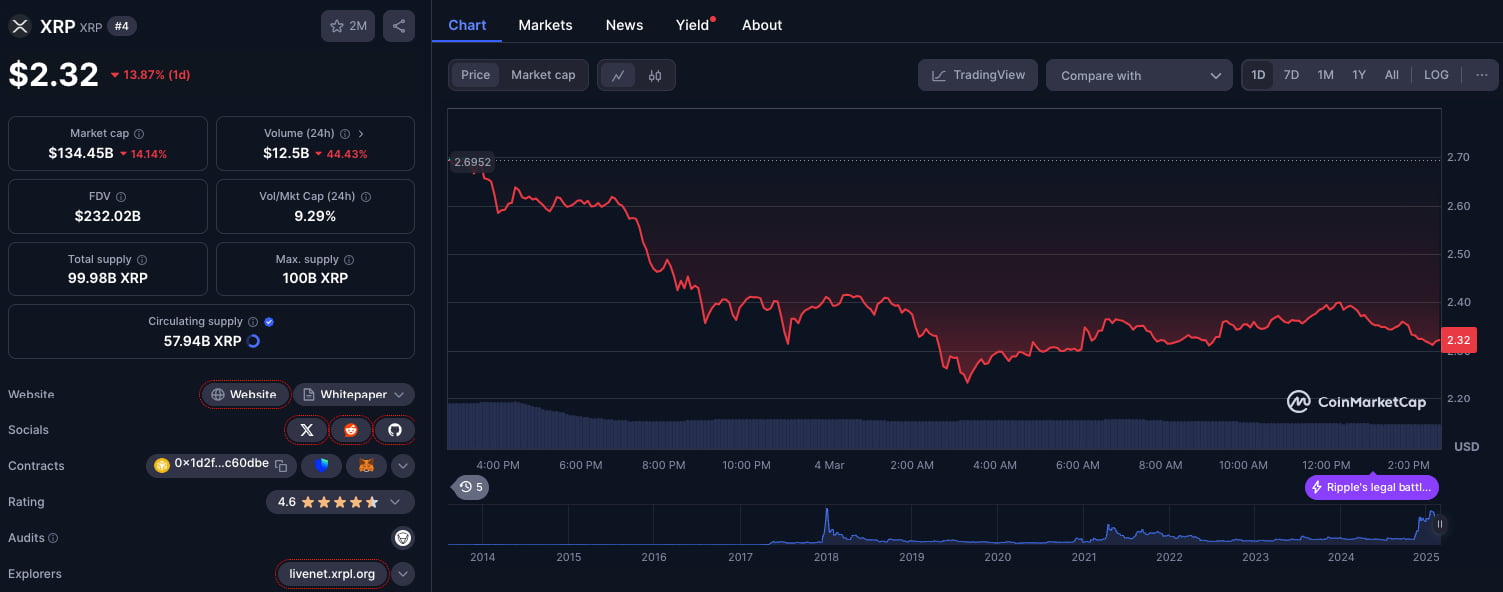Image resolution: width=1503 pixels, height=592 pixels.
Task: Open XRP's GitHub social link
Action: pyautogui.click(x=395, y=430)
